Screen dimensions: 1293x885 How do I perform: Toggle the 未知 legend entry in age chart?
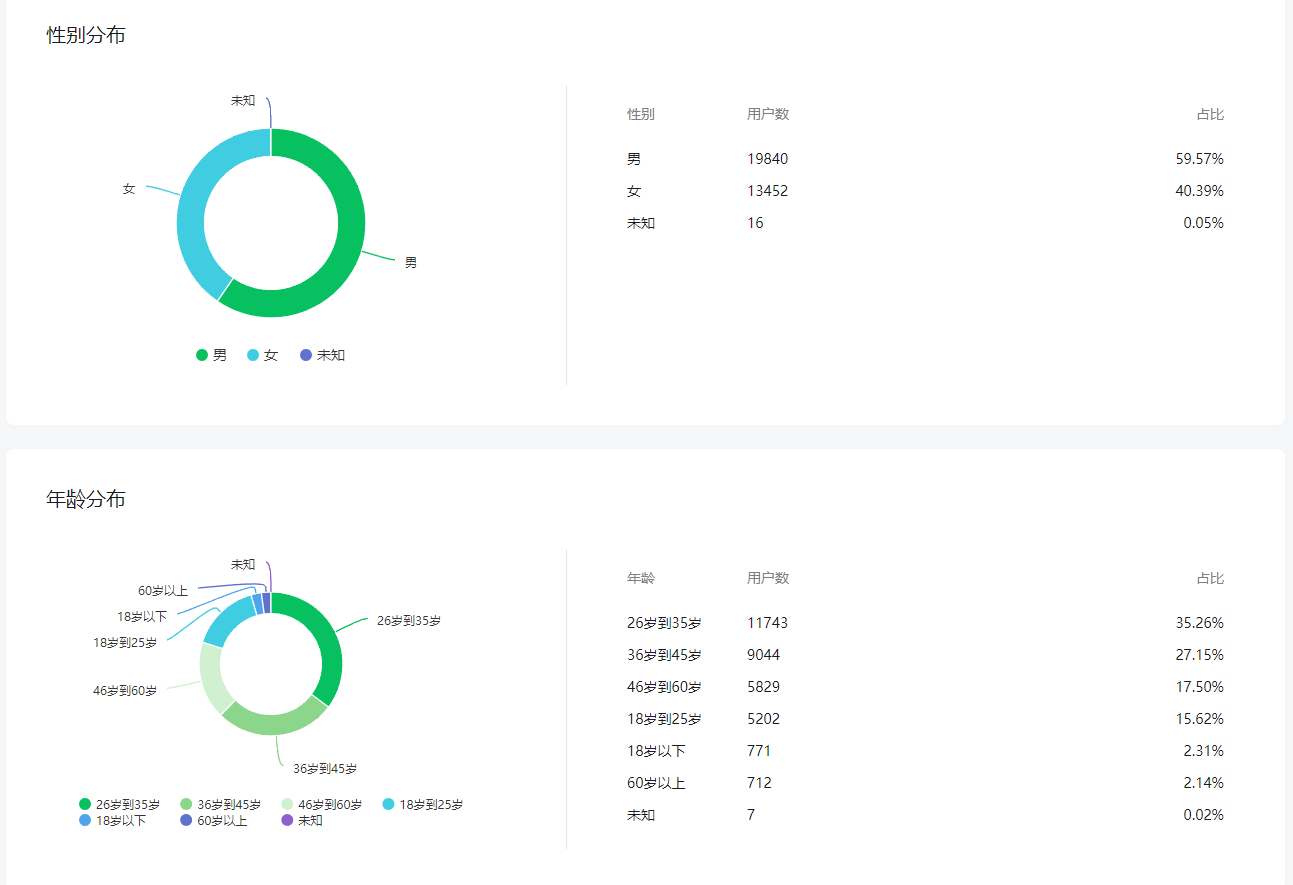pos(302,821)
